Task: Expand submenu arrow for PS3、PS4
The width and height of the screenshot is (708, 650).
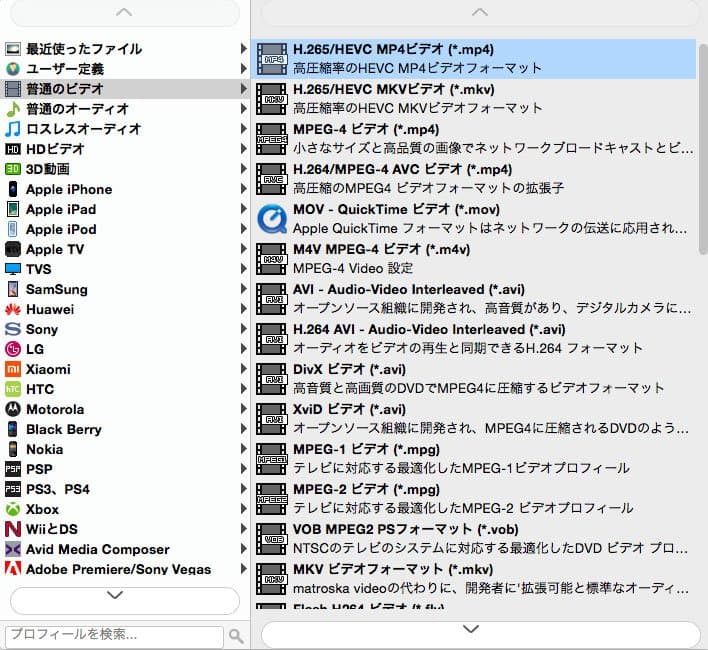Action: pos(244,489)
